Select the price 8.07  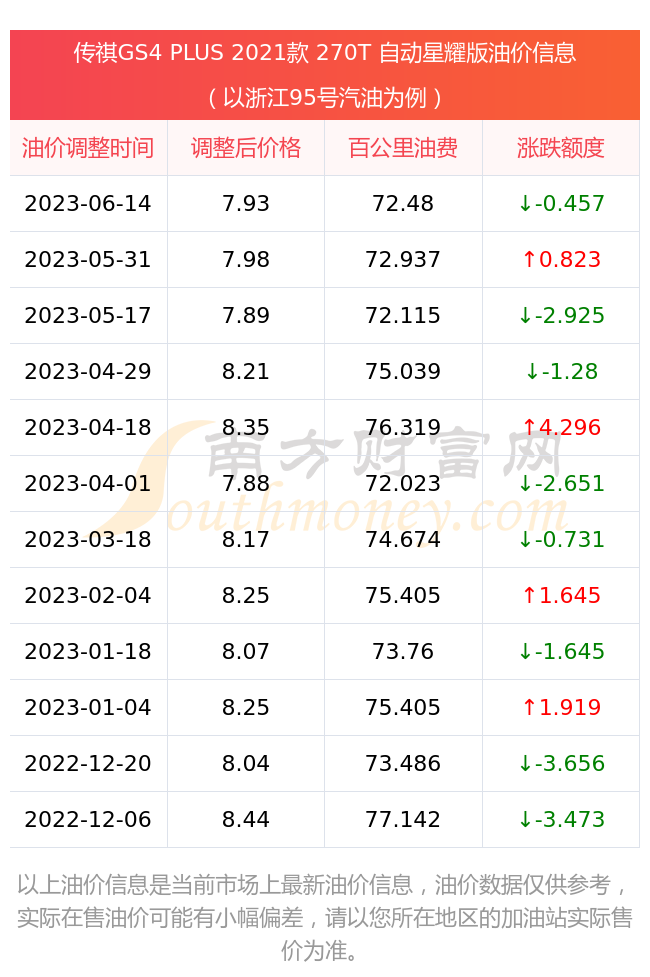point(246,652)
